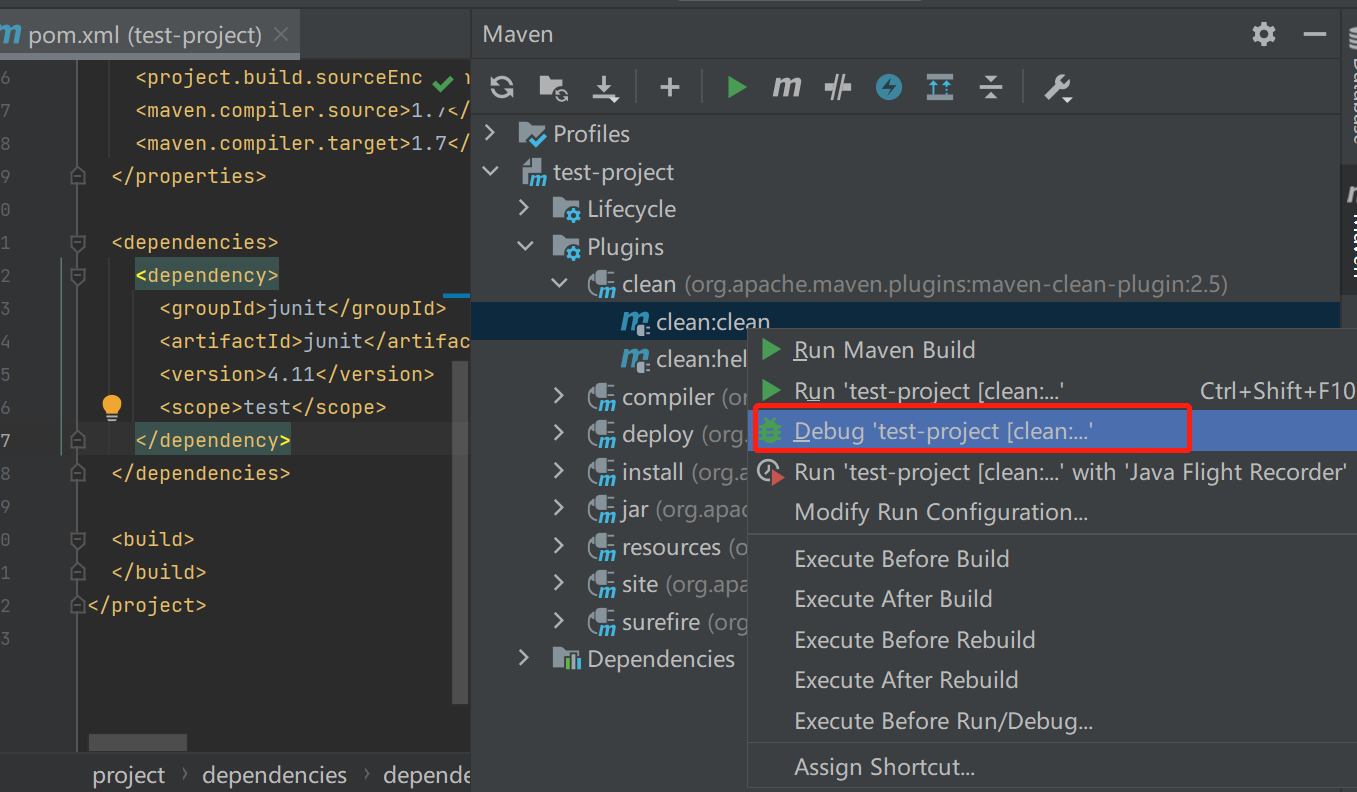Expand the site plugin node
The image size is (1357, 792).
tap(559, 584)
